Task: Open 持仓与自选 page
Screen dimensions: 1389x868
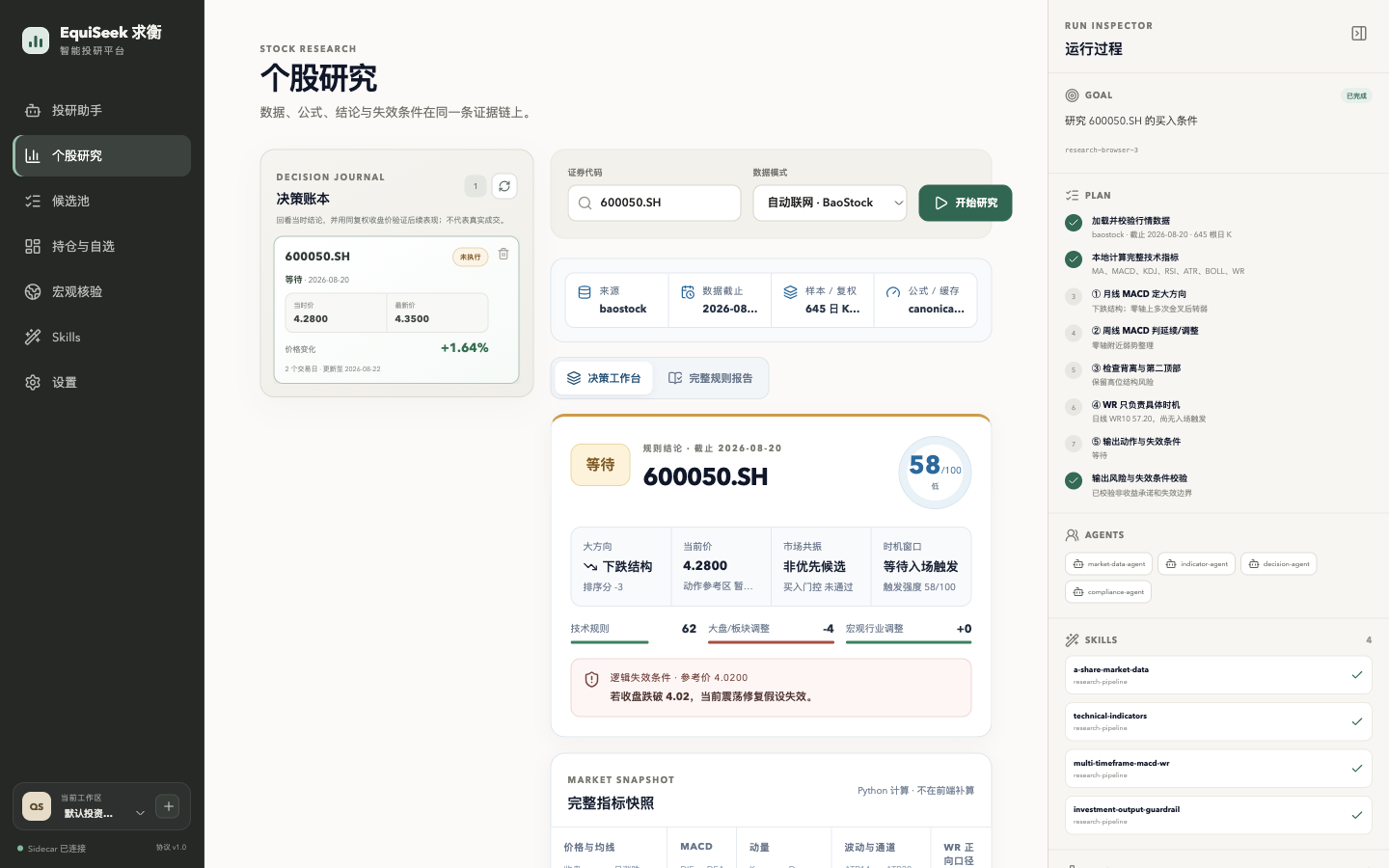Action: pyautogui.click(x=101, y=246)
